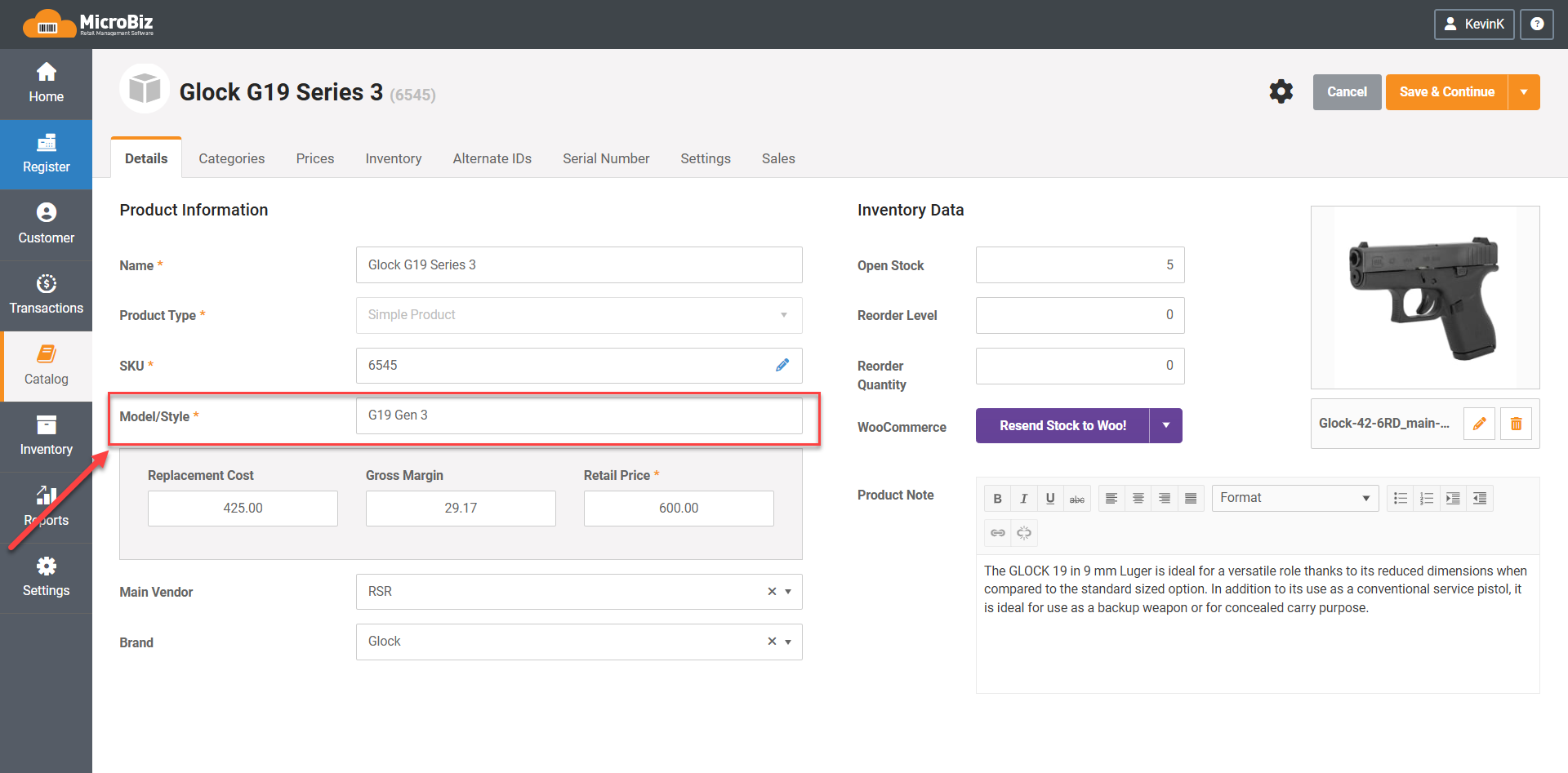Viewport: 1568px width, 773px height.
Task: Delete the product image with the trash icon
Action: pyautogui.click(x=1516, y=424)
